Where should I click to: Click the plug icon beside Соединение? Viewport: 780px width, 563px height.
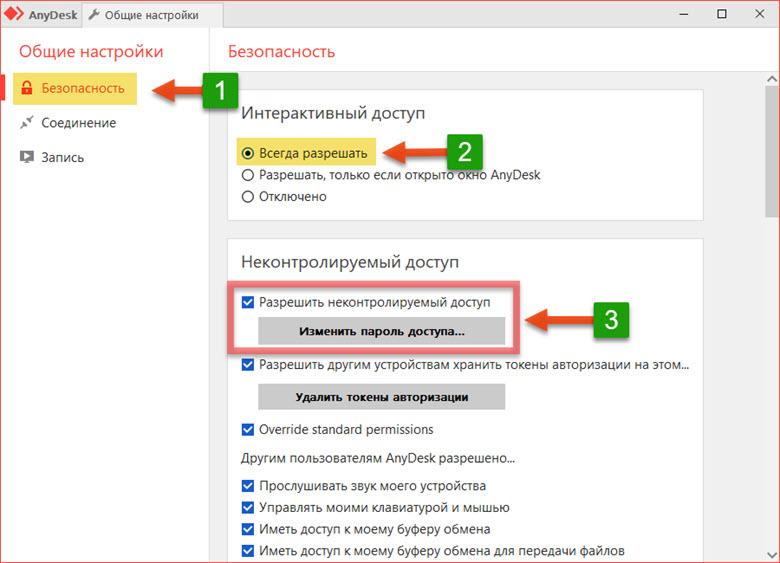[26, 122]
